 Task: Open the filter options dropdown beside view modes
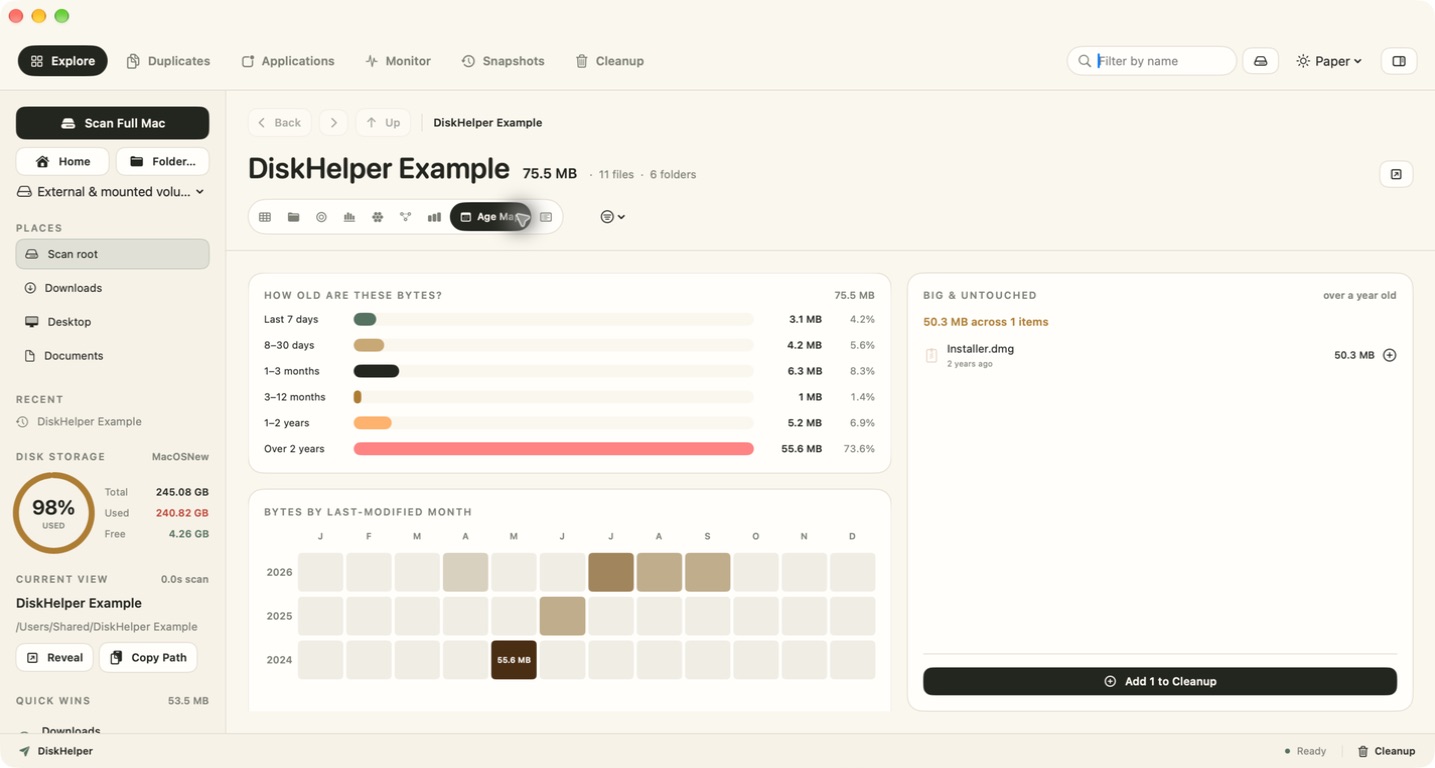click(x=612, y=217)
